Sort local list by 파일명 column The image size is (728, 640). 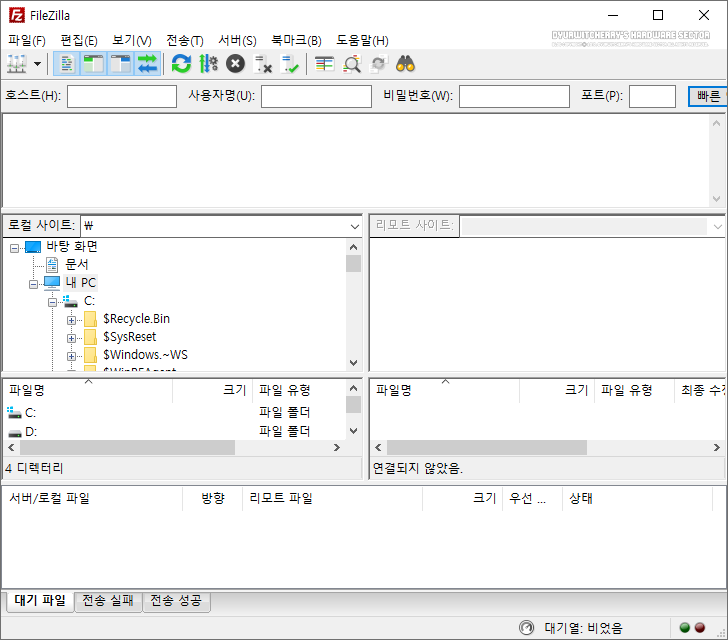(x=88, y=390)
